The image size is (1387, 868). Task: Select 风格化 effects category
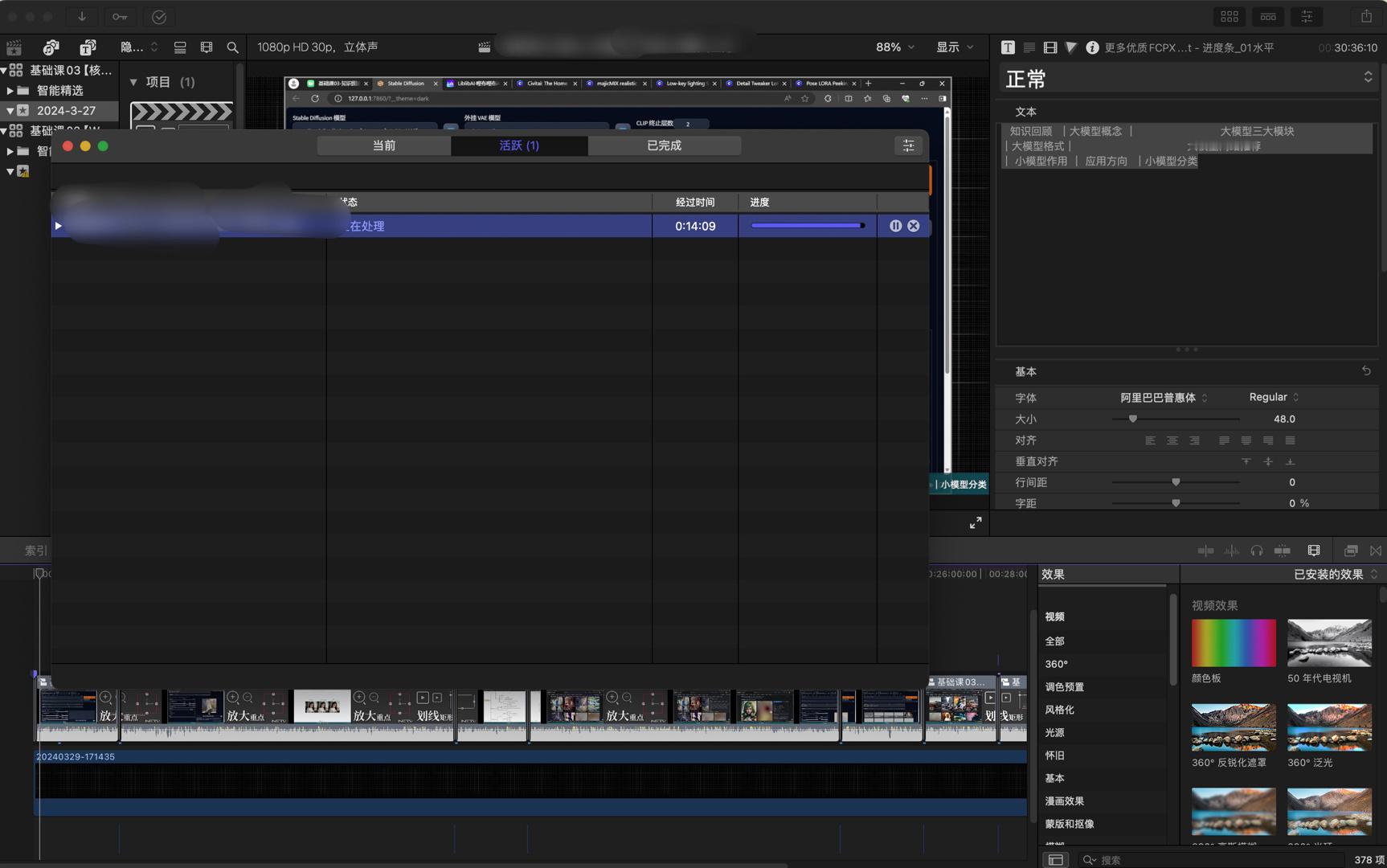[1059, 710]
